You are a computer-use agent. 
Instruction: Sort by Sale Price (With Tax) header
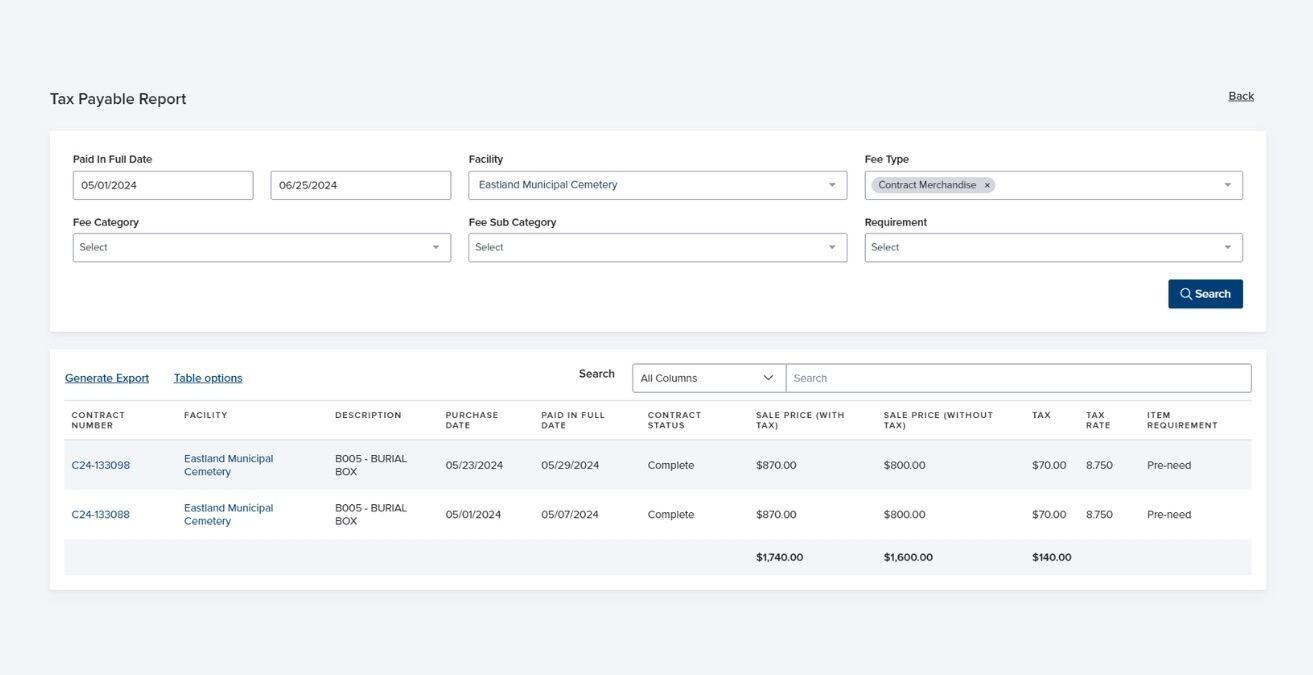(x=800, y=420)
